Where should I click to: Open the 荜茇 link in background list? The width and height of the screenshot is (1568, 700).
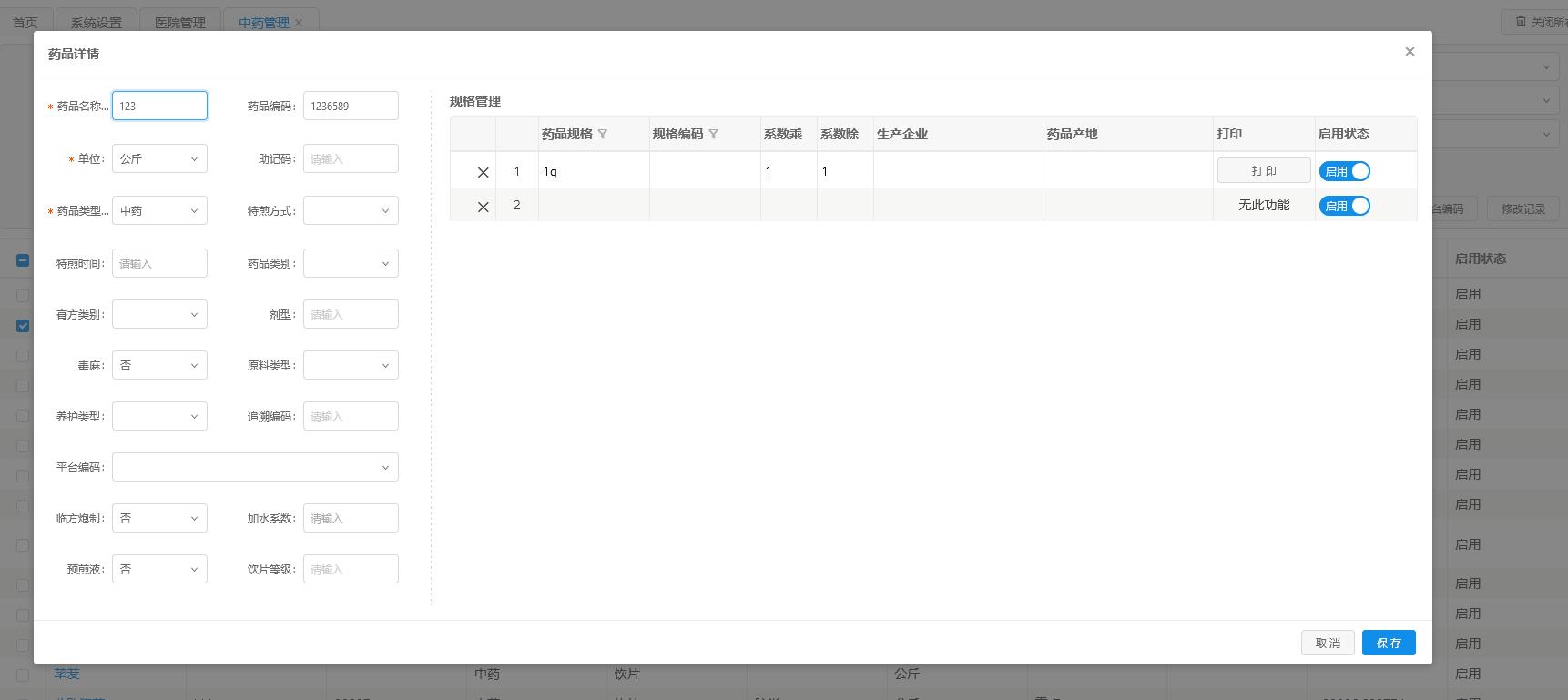point(66,674)
